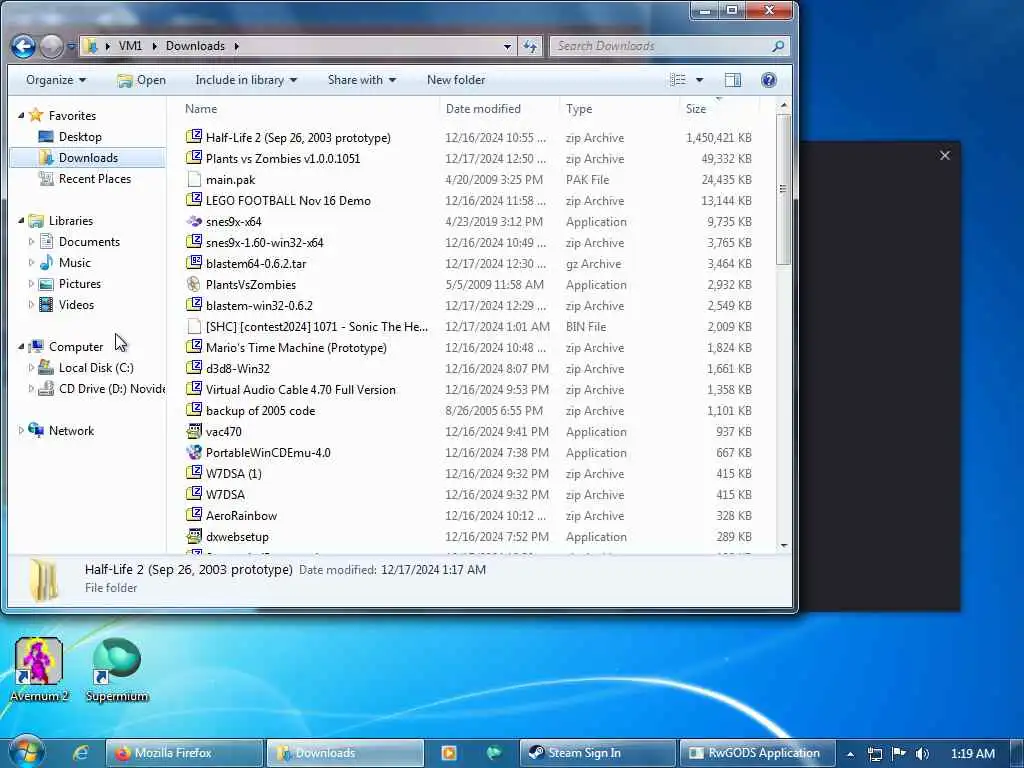This screenshot has width=1024, height=768.
Task: Select the [SHC] [contest2024] BIN file
Action: [317, 327]
